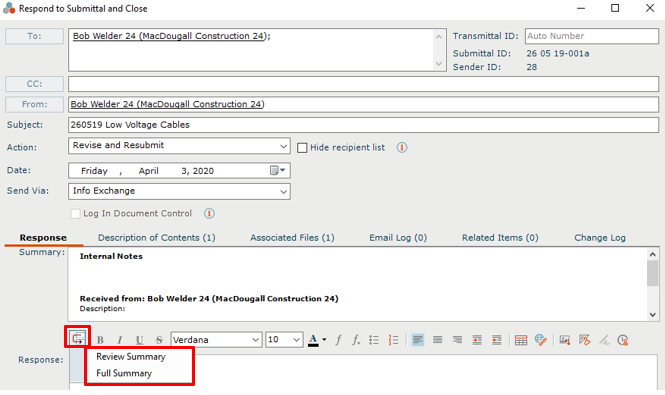The height and width of the screenshot is (395, 665).
Task: Toggle Log In Document Control checkbox
Action: coord(75,213)
